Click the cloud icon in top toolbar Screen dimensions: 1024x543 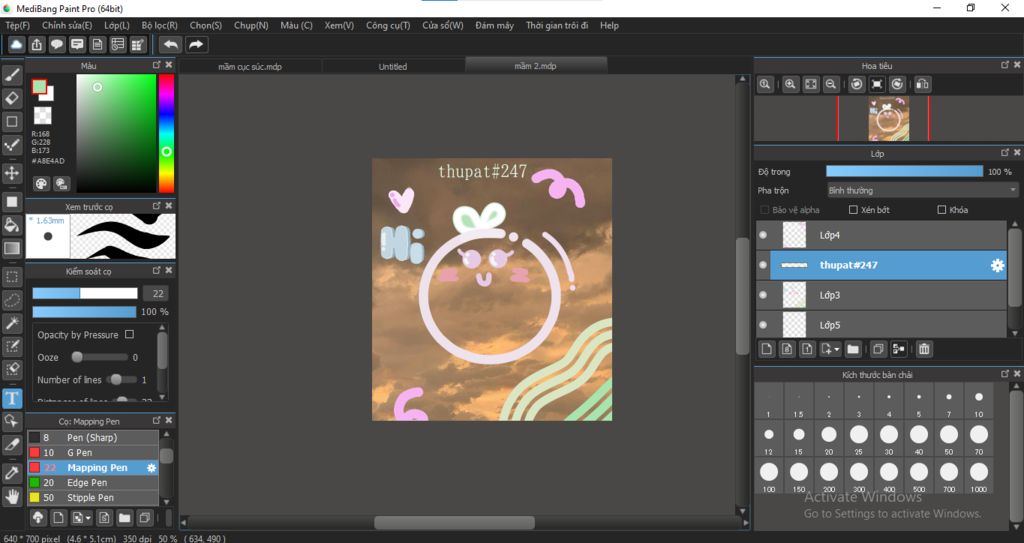click(x=16, y=44)
